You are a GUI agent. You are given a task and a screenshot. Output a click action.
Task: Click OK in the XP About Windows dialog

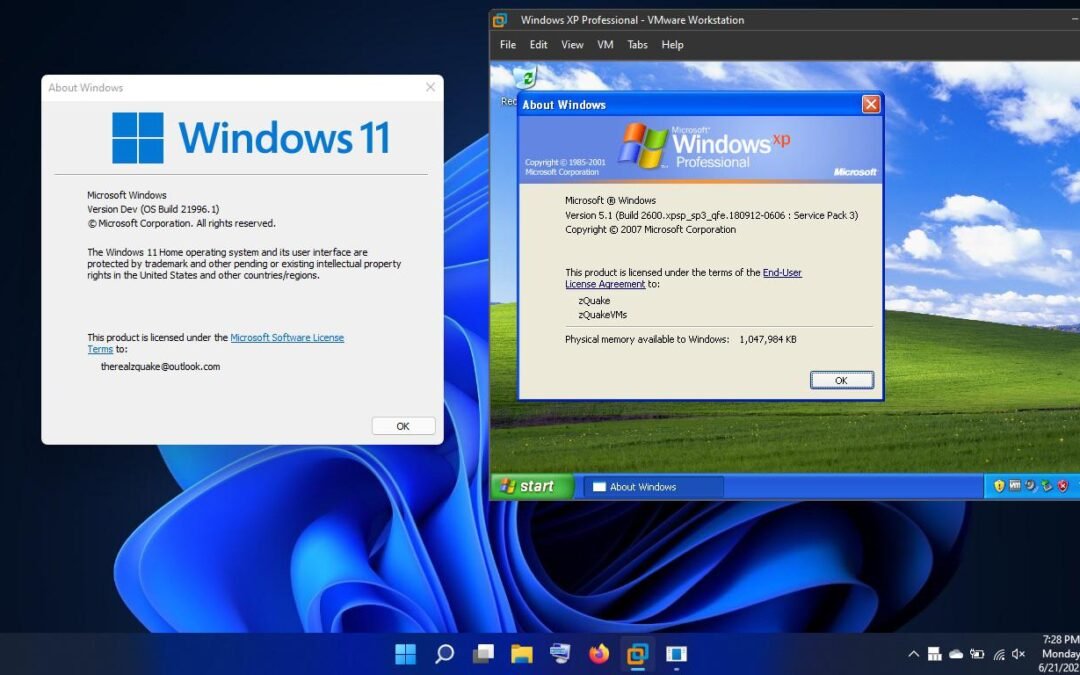click(x=841, y=380)
